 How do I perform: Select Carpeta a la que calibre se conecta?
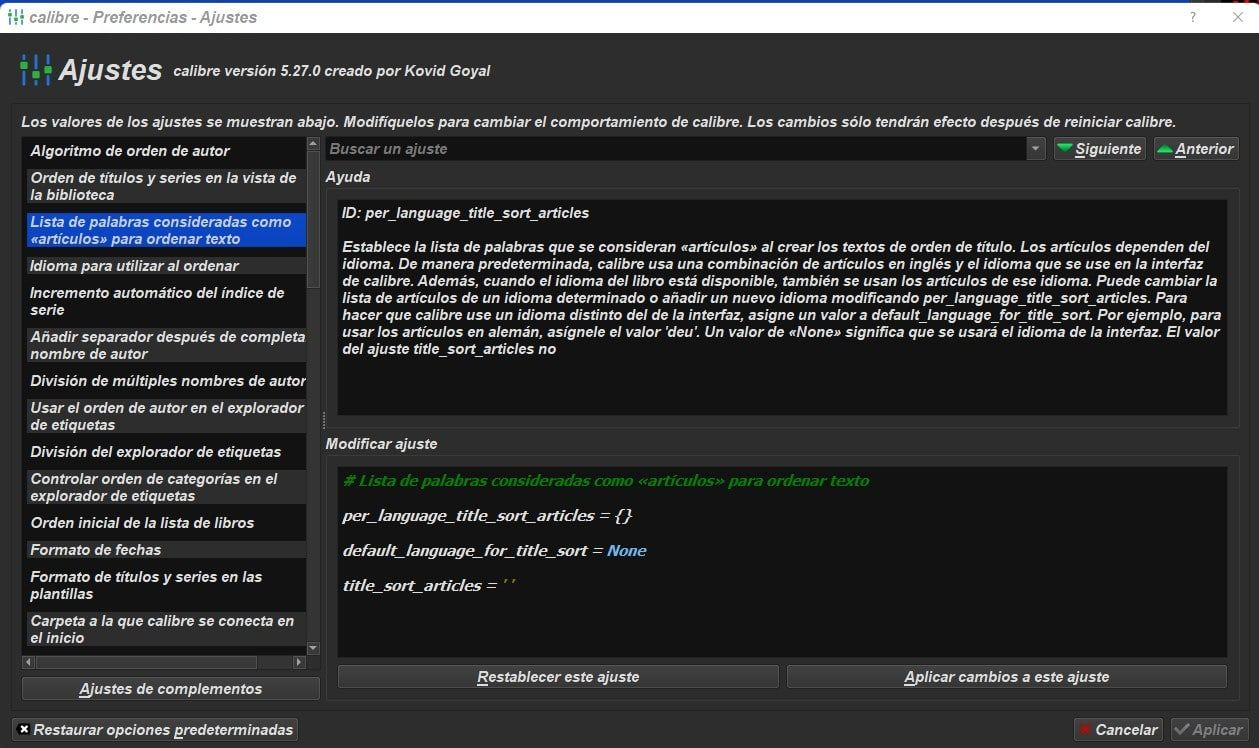[166, 629]
